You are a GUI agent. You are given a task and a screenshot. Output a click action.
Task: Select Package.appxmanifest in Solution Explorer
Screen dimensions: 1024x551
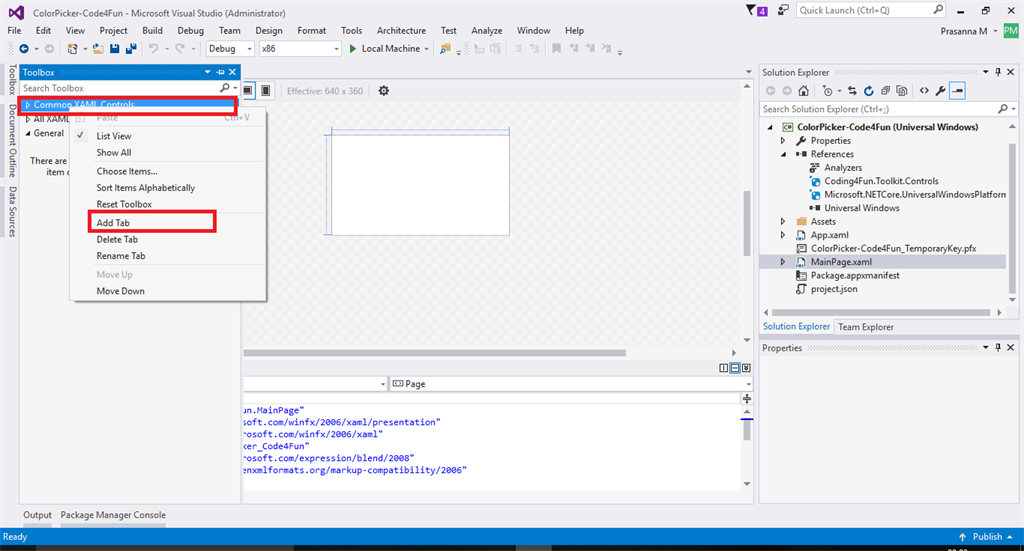[855, 276]
